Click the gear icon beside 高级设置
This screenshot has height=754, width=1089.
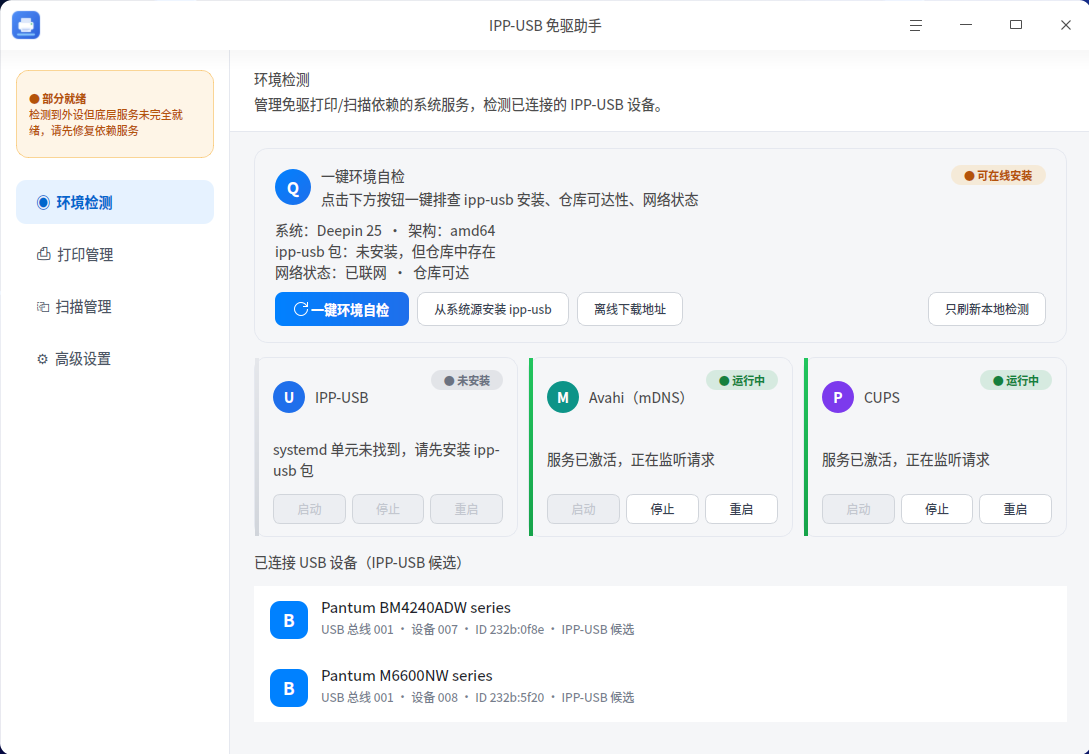(x=42, y=359)
